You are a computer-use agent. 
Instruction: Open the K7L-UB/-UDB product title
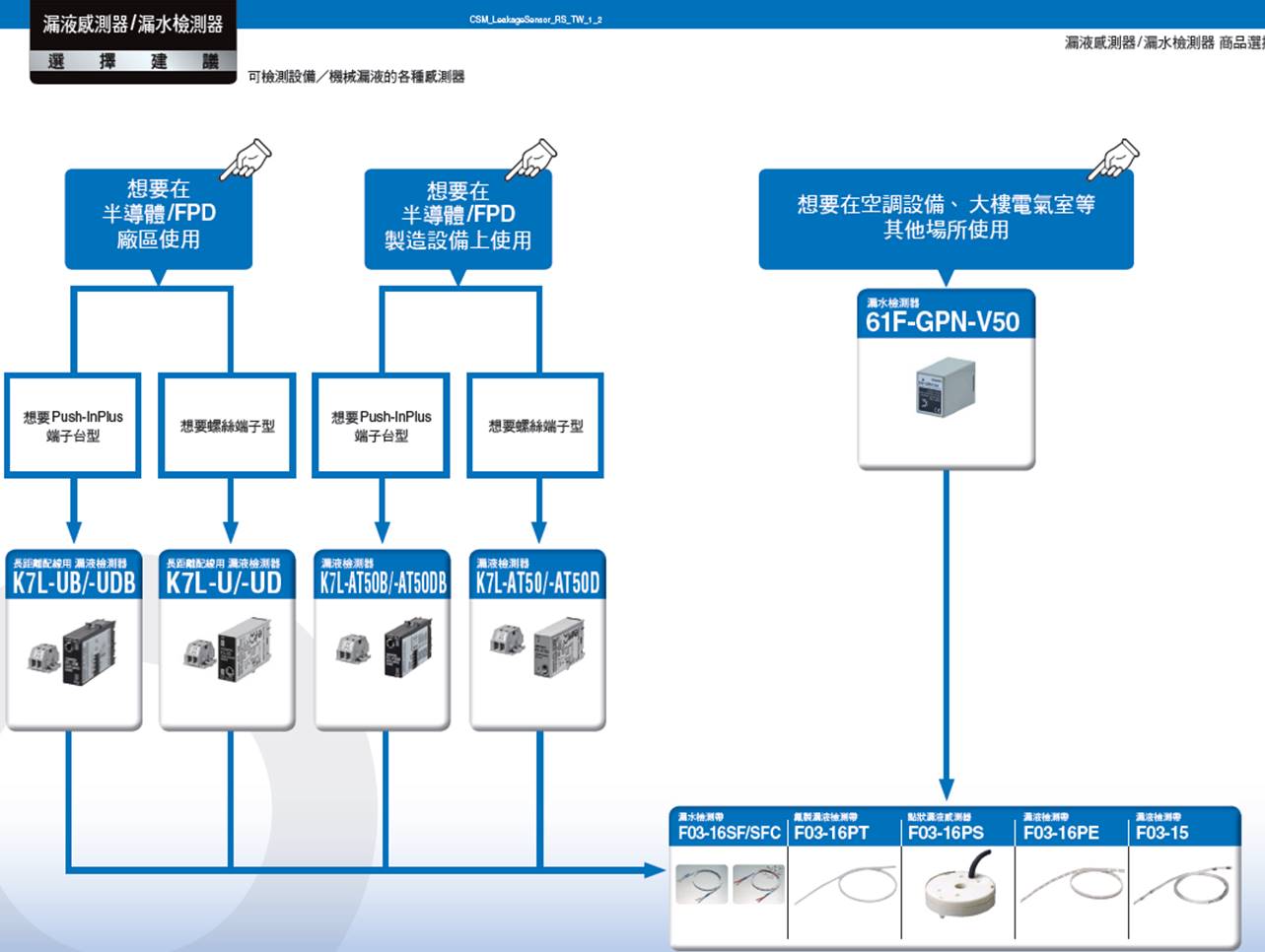(74, 582)
